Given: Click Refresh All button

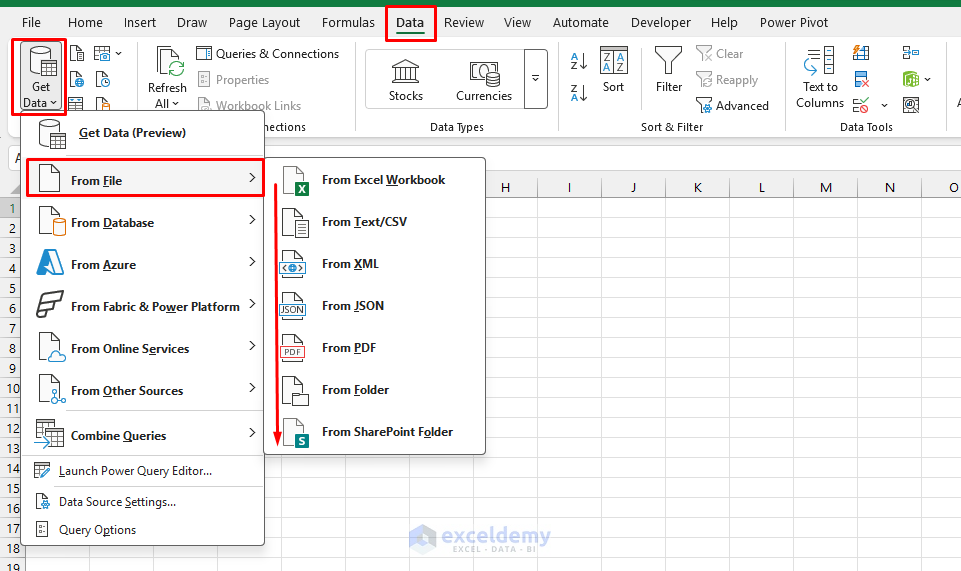Looking at the screenshot, I should (167, 77).
